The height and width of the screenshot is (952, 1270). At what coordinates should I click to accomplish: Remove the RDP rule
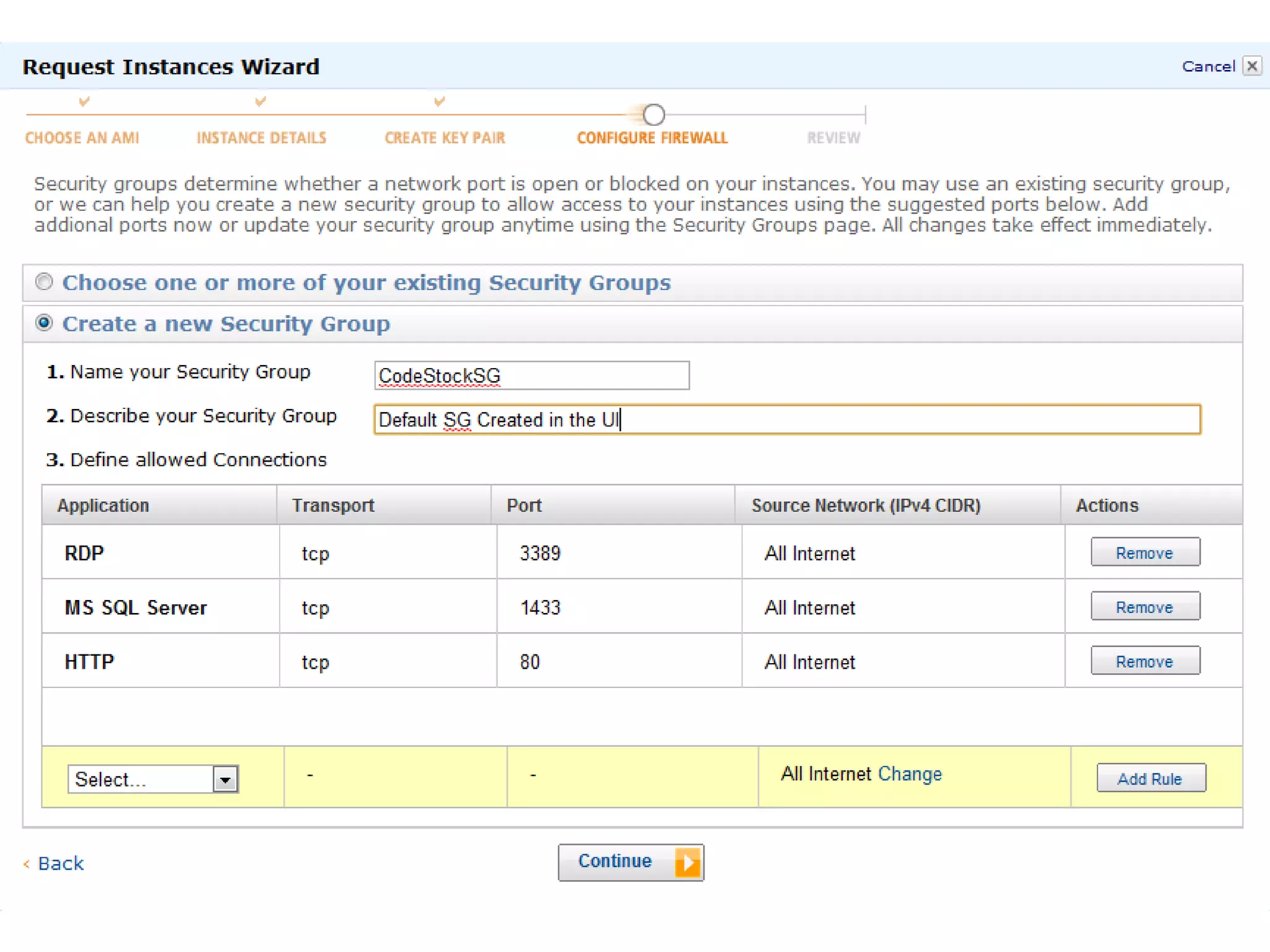[1145, 552]
